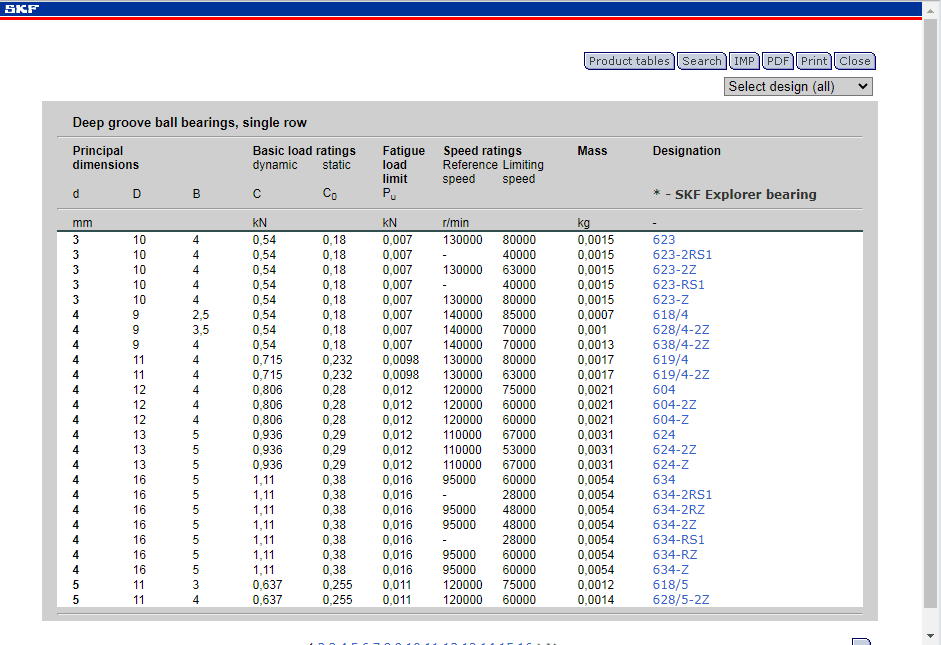Open the 619/4-2Z bearing details

pyautogui.click(x=681, y=375)
